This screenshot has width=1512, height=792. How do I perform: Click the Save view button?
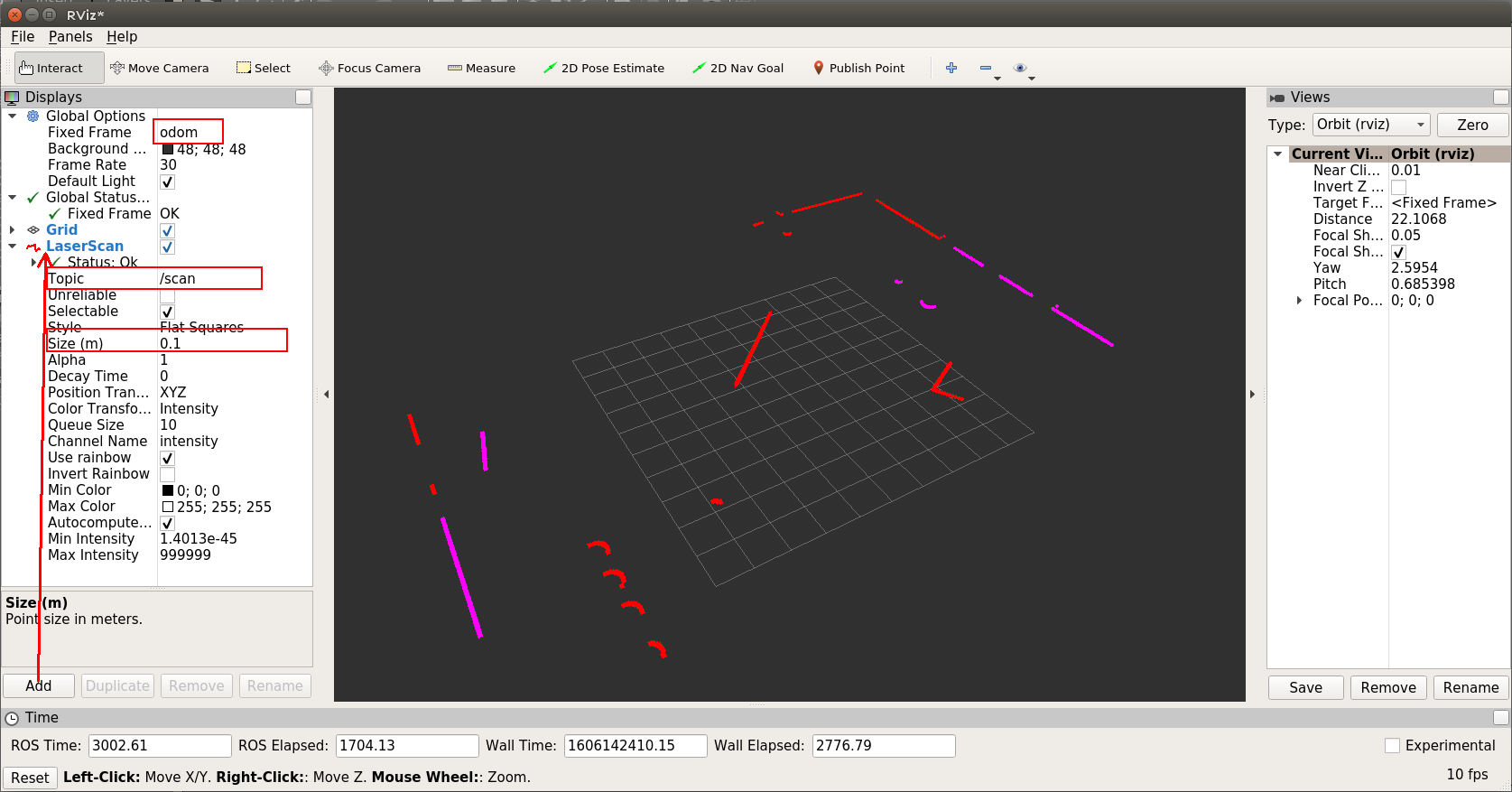1305,687
